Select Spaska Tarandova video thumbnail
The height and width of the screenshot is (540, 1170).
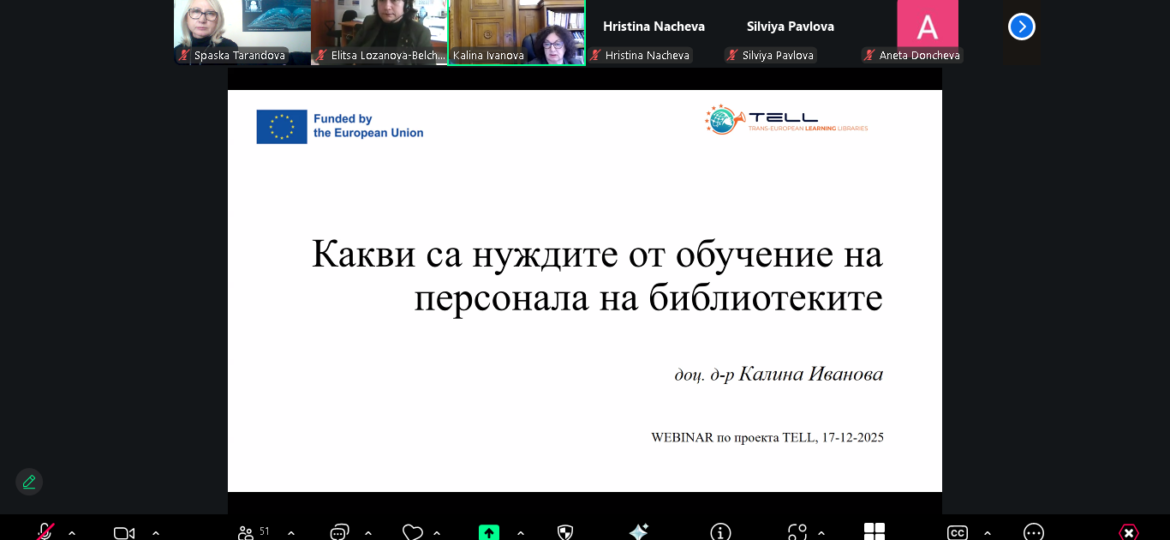[242, 32]
